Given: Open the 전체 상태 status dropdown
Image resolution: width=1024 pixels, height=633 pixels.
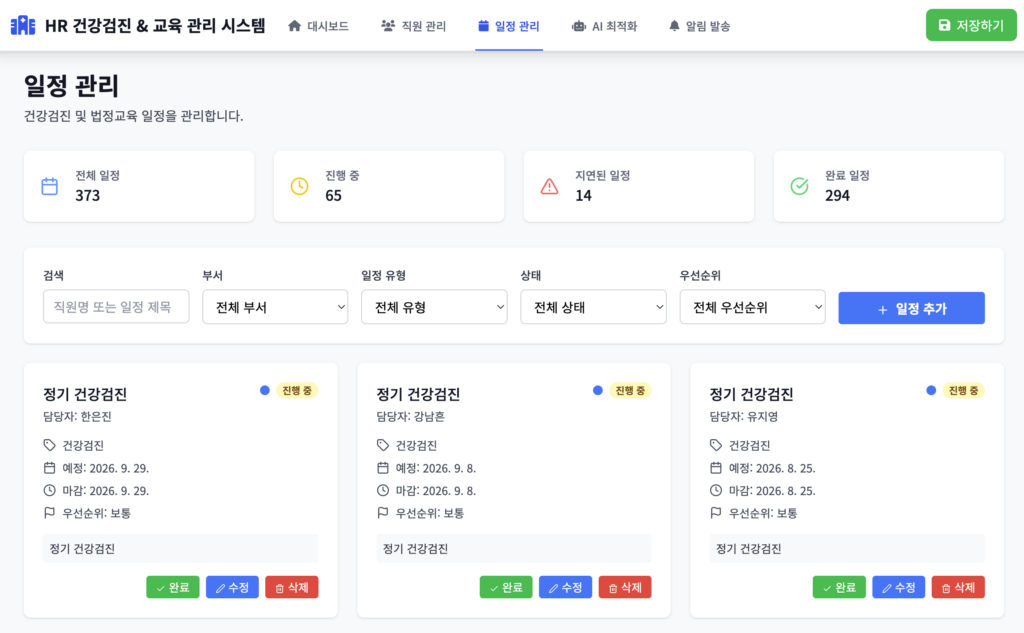Looking at the screenshot, I should [x=593, y=307].
